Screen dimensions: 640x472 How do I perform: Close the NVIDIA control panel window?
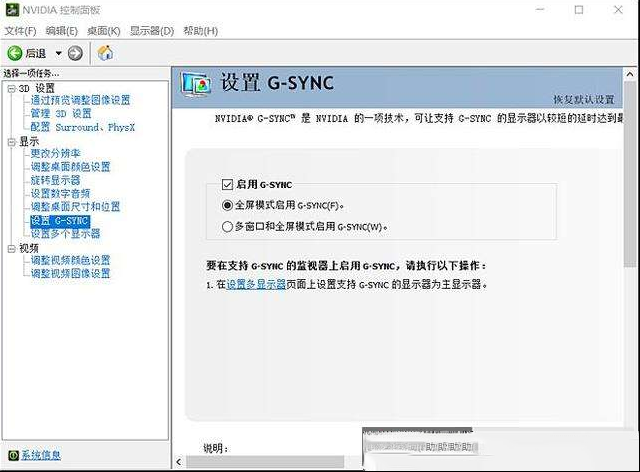618,10
